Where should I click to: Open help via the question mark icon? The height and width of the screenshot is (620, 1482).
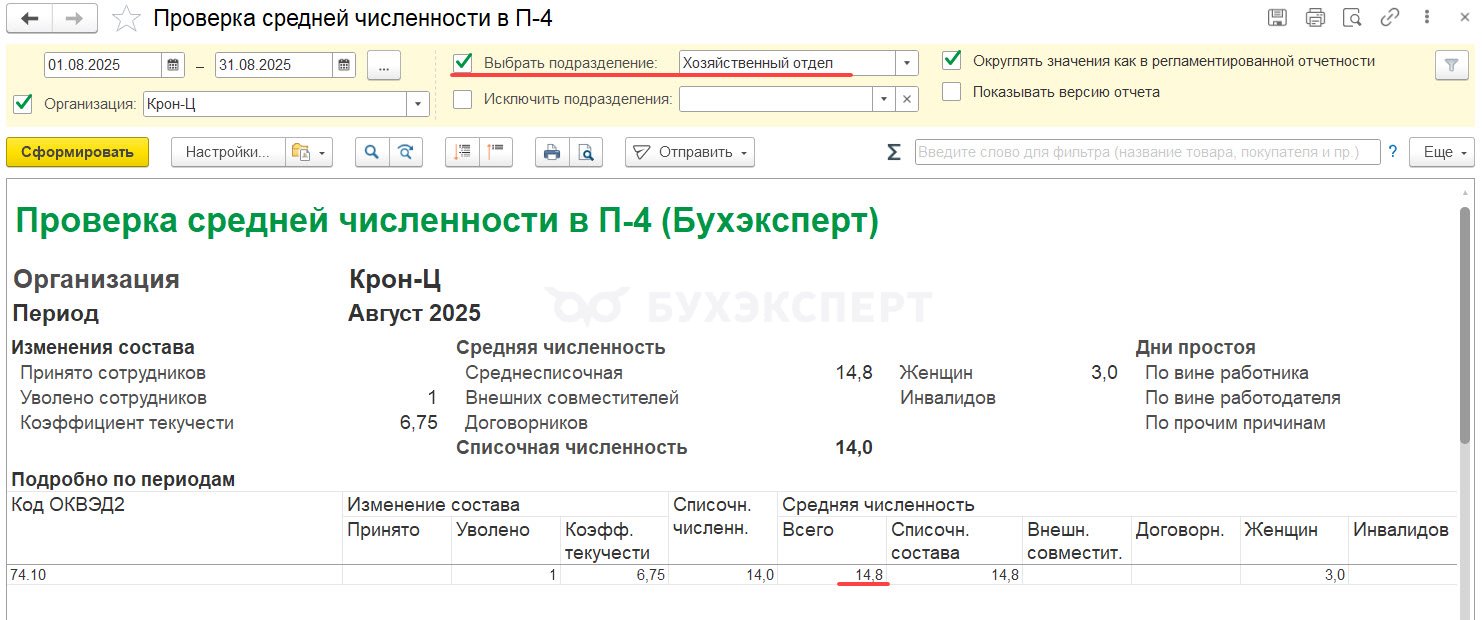pos(1391,152)
